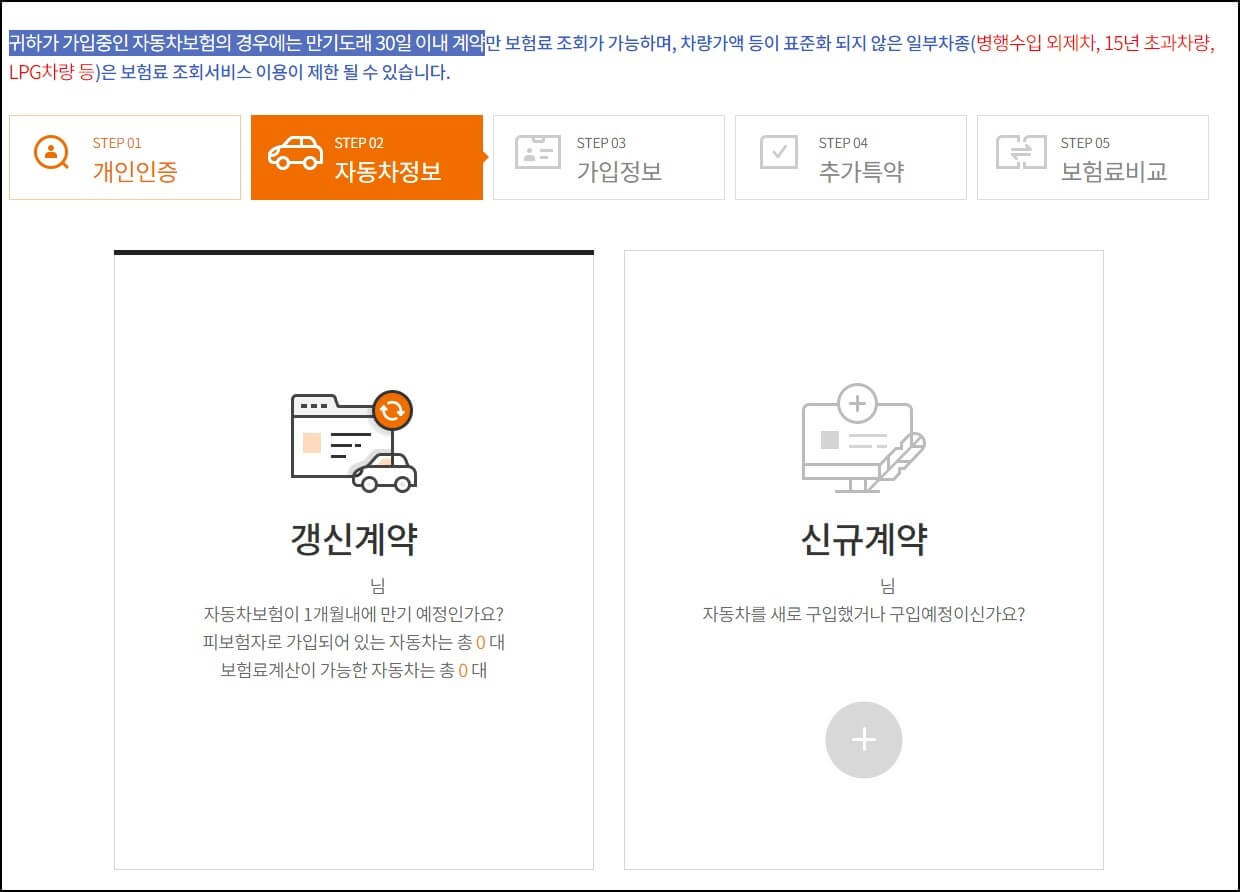Click the 갱신계약 renewal car document icon
1240x892 pixels.
coord(353,441)
